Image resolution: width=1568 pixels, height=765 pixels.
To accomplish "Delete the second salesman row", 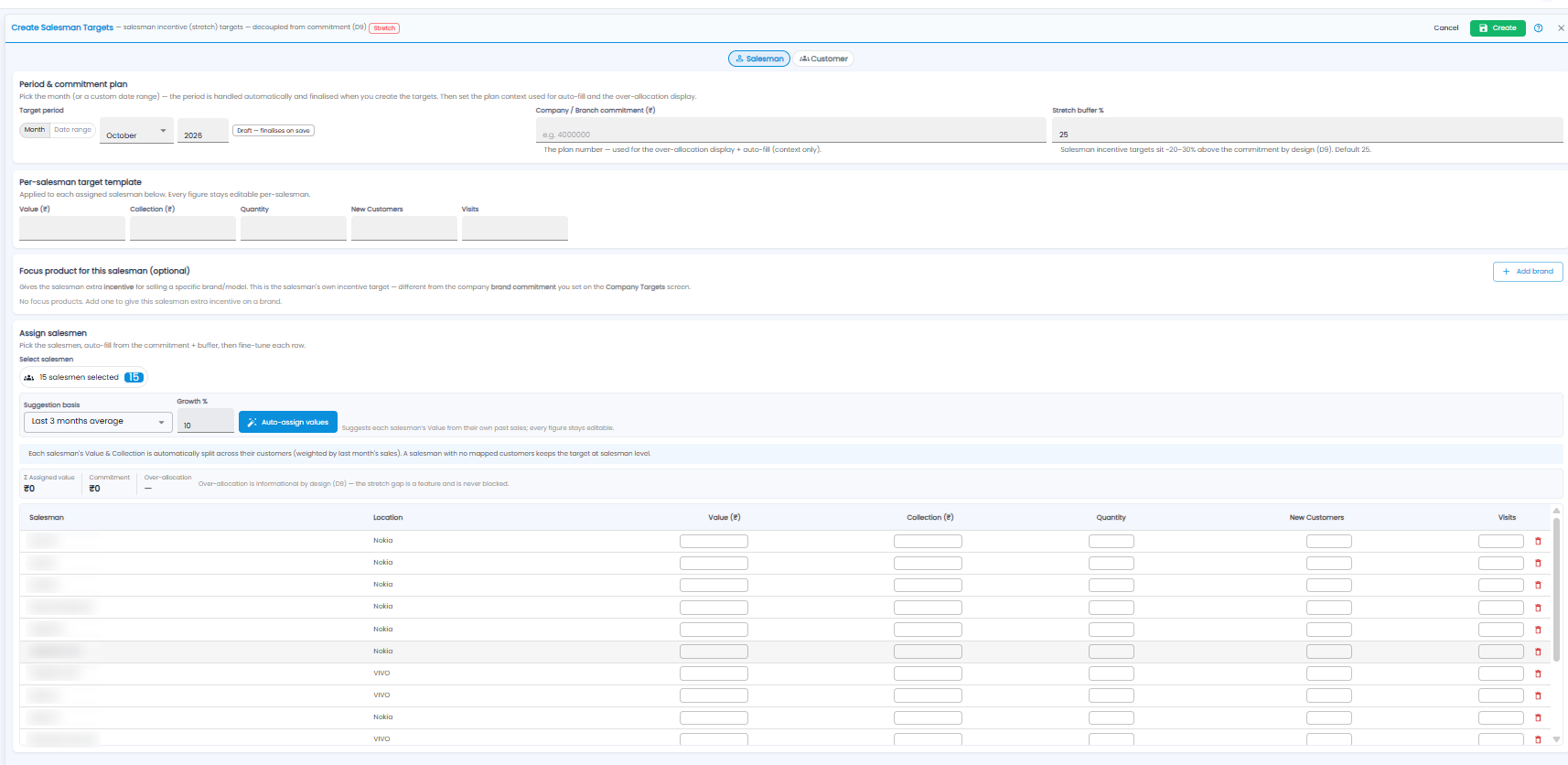I will click(1538, 564).
